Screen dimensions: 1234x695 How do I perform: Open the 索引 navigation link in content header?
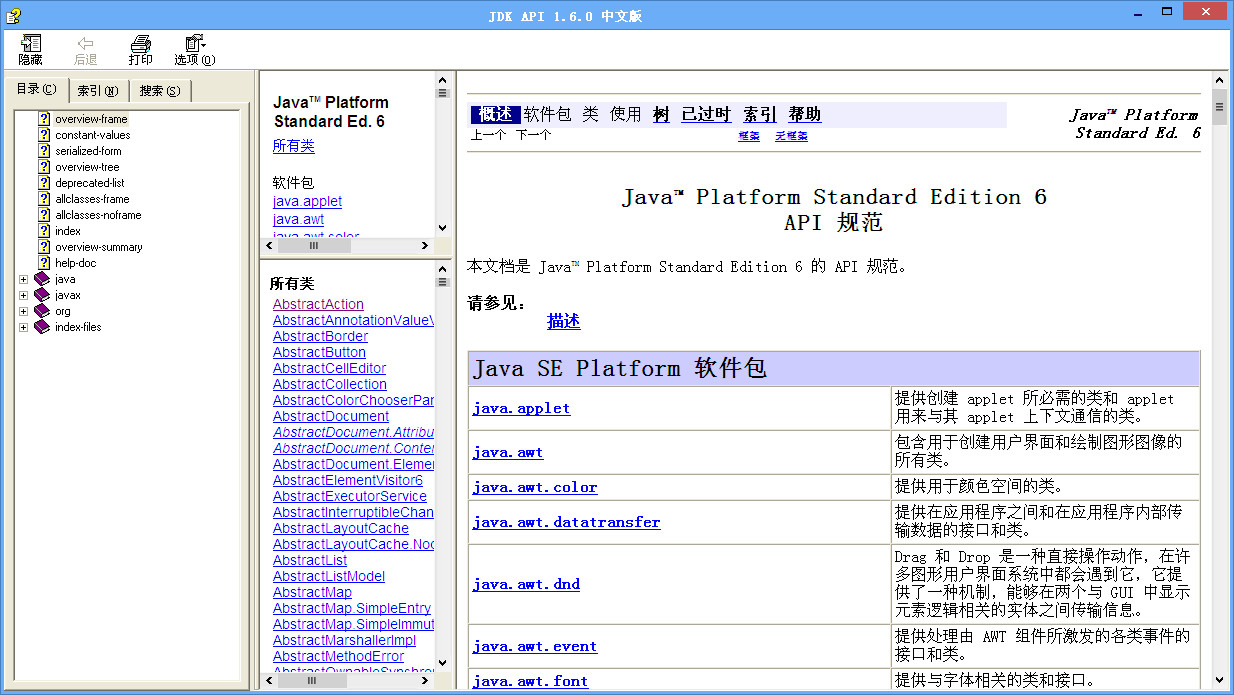pyautogui.click(x=759, y=114)
